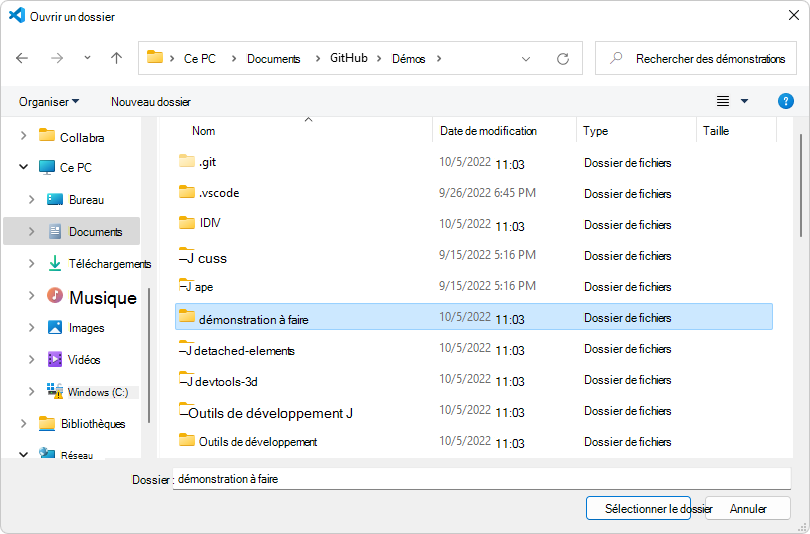
Task: Close the Ouvrir un dossier dialog
Action: (794, 15)
